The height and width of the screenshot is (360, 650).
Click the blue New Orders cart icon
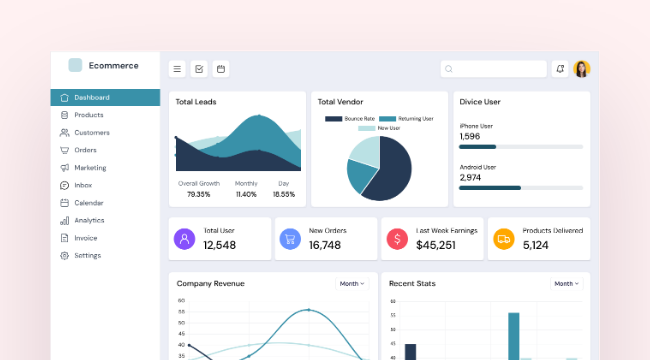290,239
